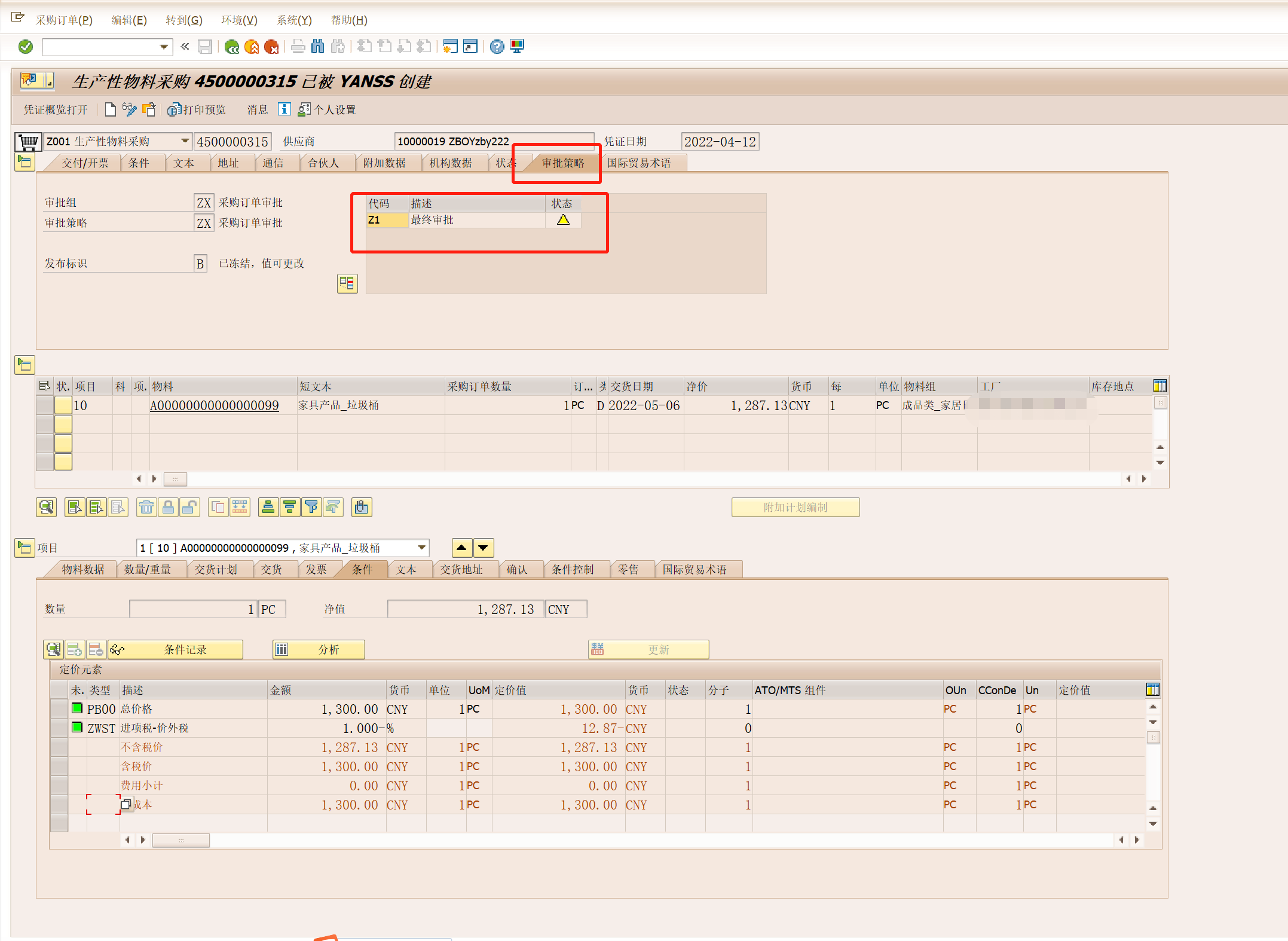
Task: Open print preview with the 打印预览 icon
Action: point(173,109)
